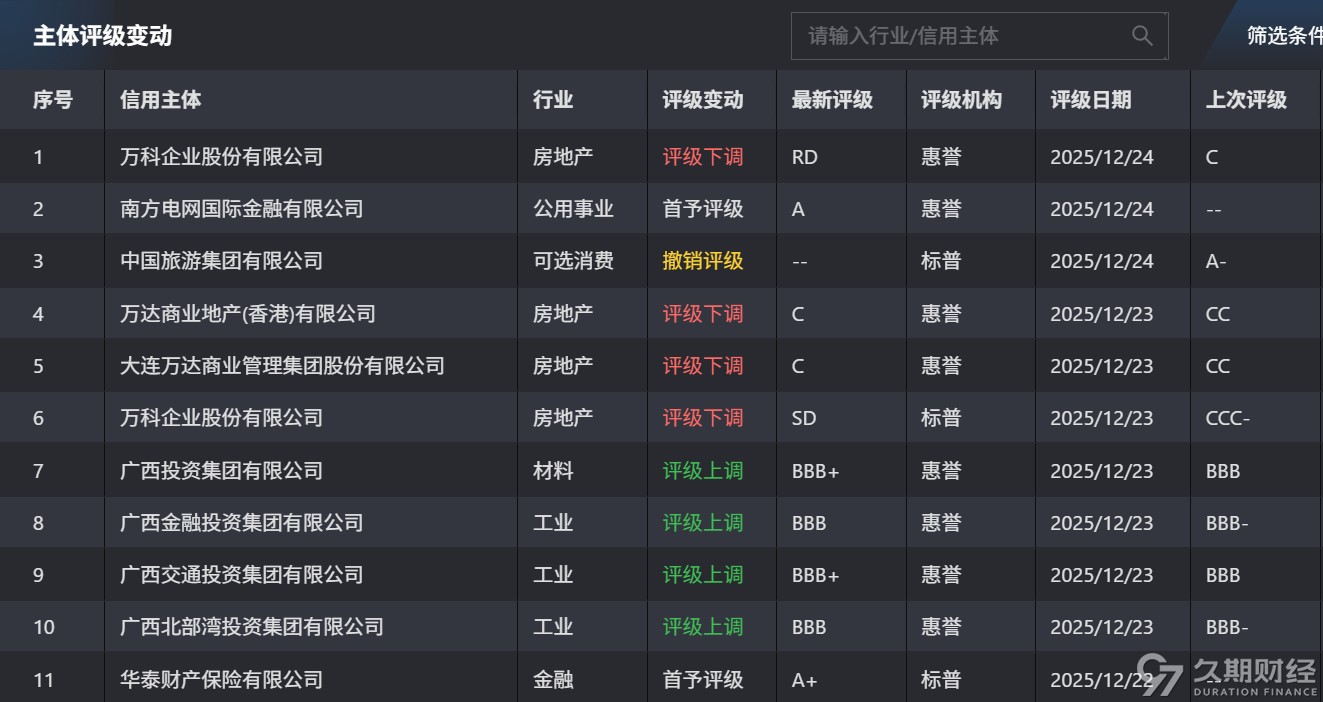Image resolution: width=1323 pixels, height=702 pixels.
Task: Click the 评级机构 column header
Action: coord(961,100)
